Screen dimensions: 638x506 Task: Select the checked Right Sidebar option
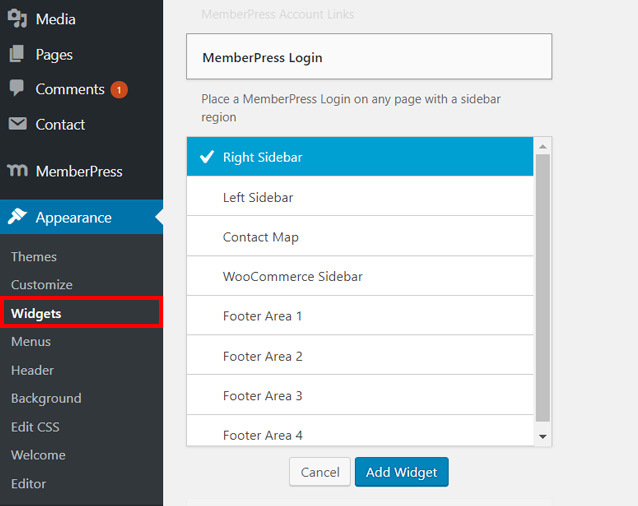coord(360,157)
